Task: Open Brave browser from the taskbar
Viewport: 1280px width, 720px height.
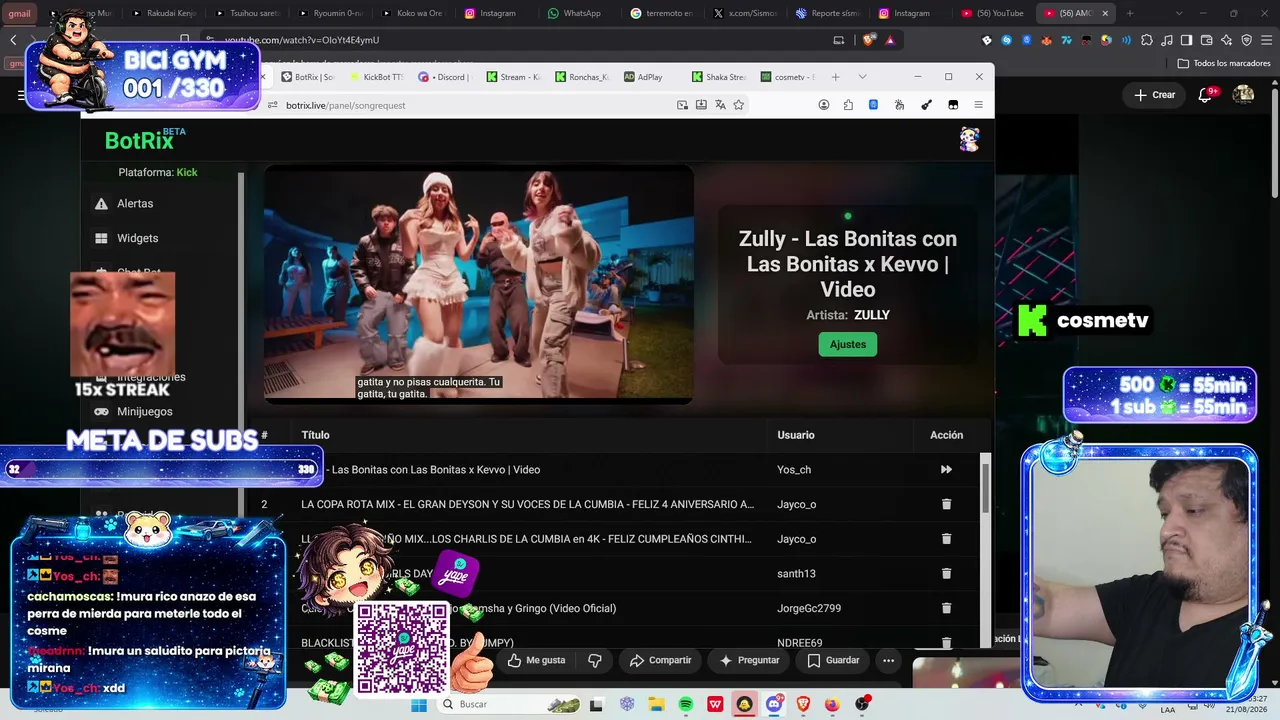Action: (x=803, y=704)
